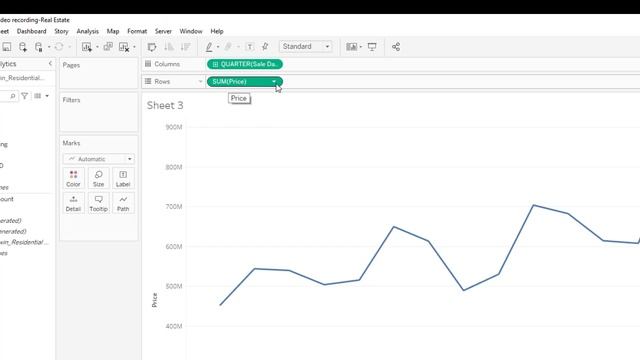This screenshot has width=640, height=360.
Task: Click the Show mark labels T icon
Action: click(250, 47)
